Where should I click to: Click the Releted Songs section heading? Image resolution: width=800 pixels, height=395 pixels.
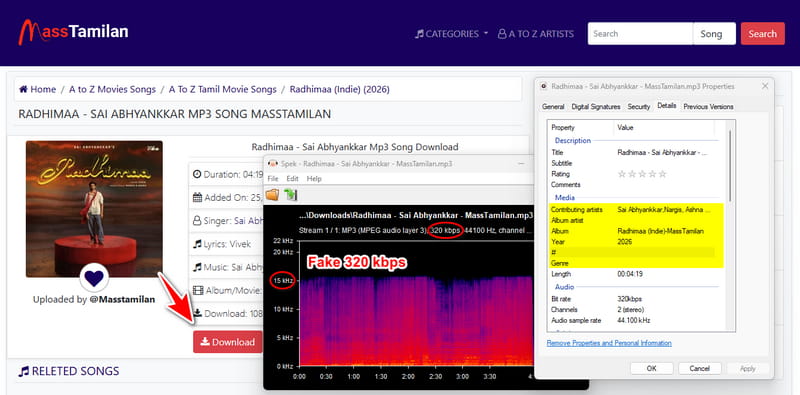69,371
